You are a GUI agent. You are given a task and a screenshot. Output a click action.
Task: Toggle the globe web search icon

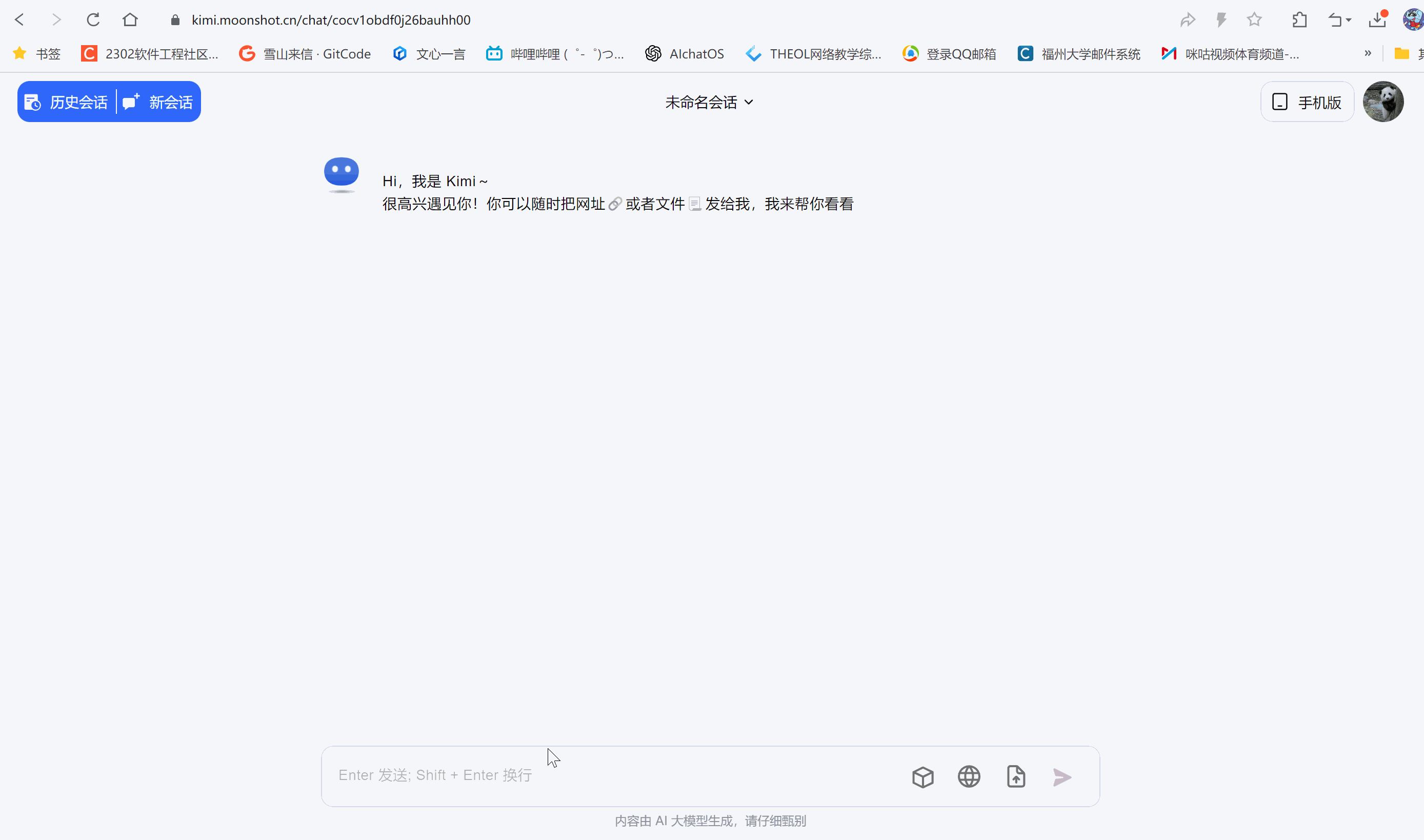coord(969,777)
